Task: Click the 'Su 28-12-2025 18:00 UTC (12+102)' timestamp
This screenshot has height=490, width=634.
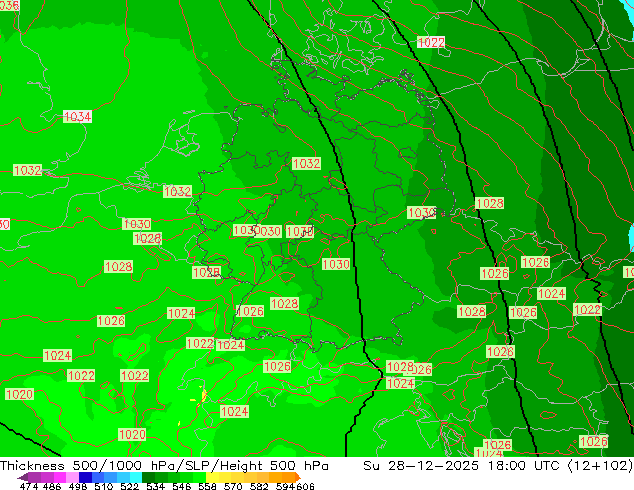Action: pyautogui.click(x=498, y=465)
